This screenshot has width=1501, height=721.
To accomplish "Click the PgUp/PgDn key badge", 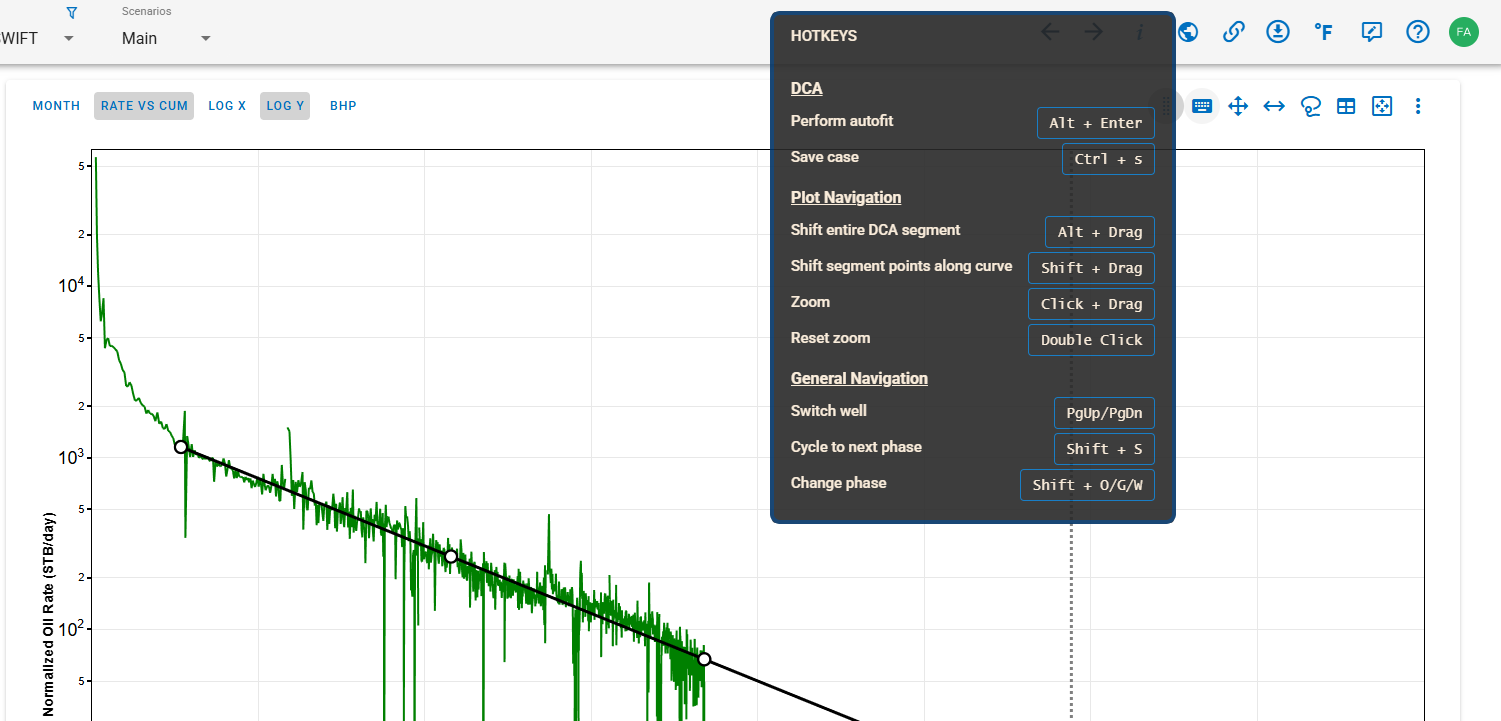I will pyautogui.click(x=1104, y=413).
